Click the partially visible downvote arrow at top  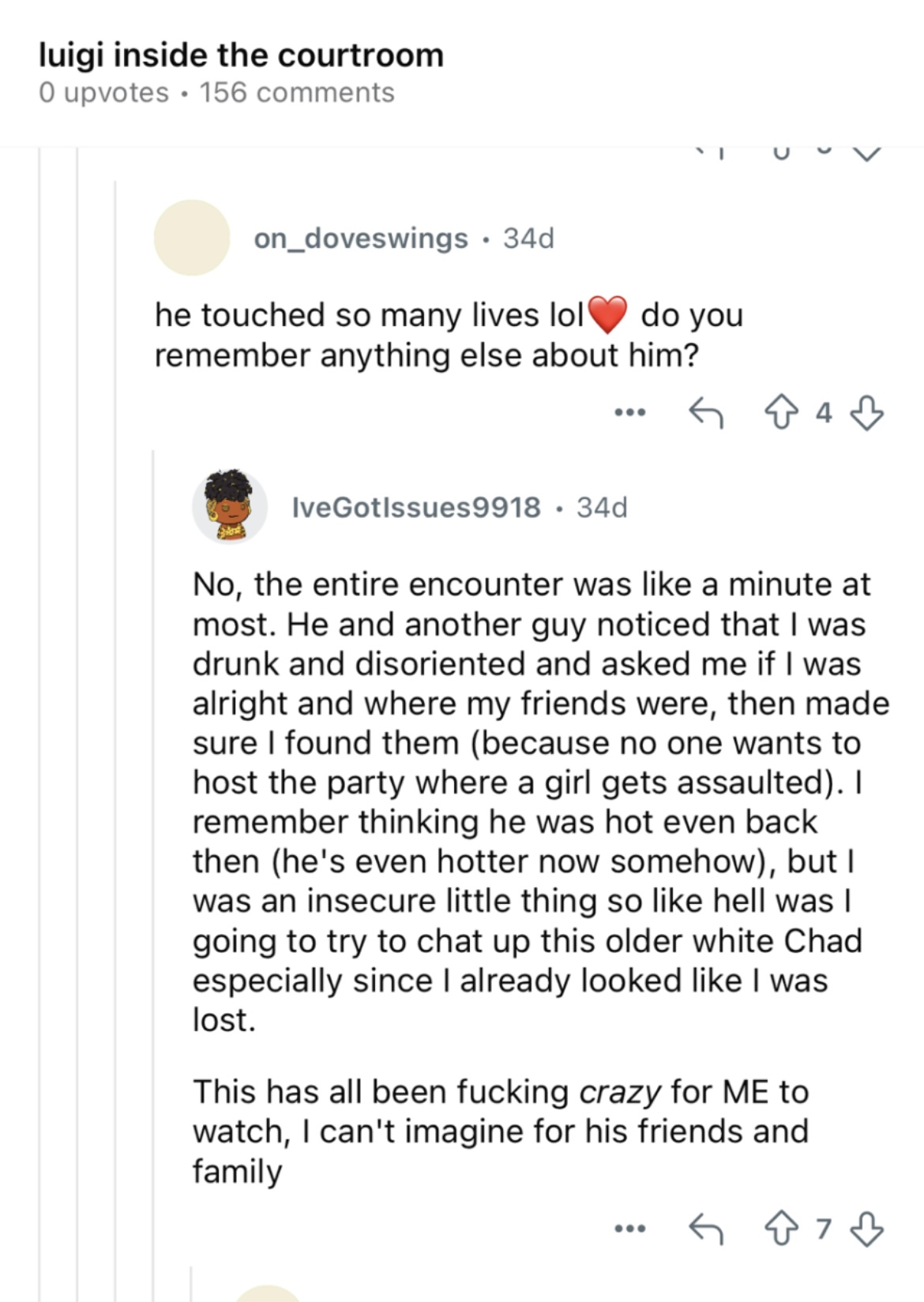click(866, 154)
